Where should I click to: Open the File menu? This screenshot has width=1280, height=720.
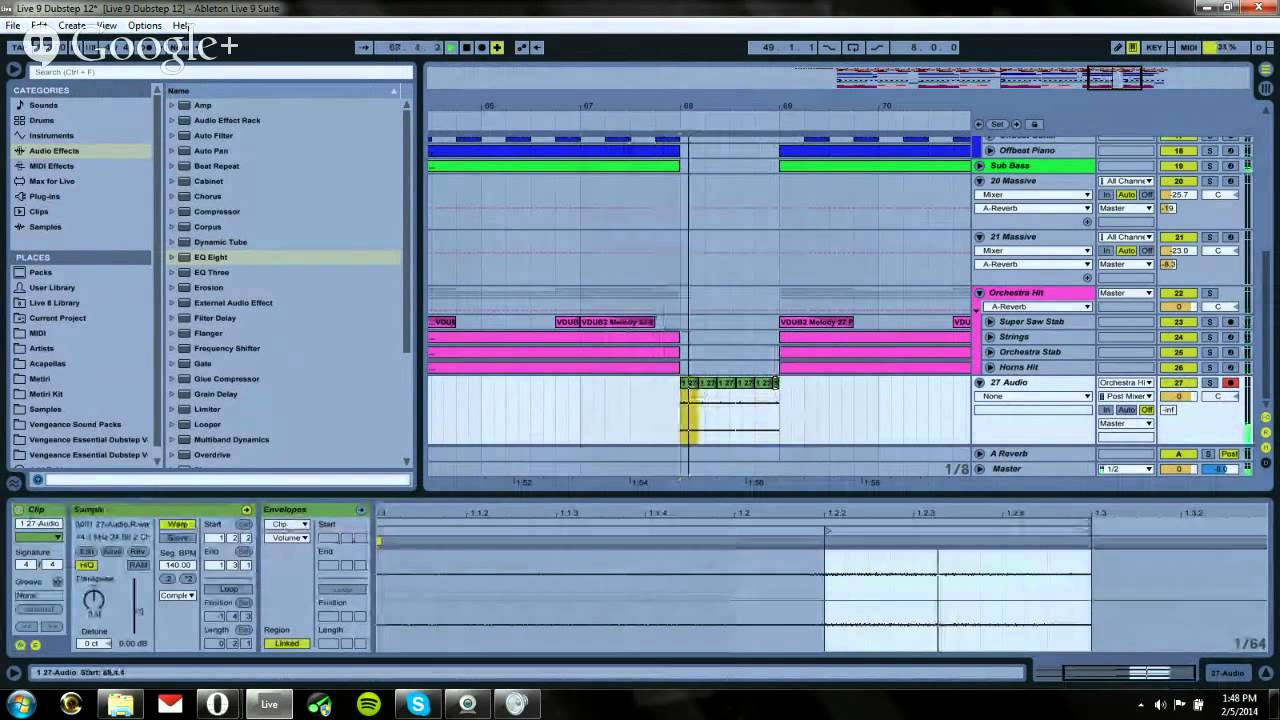tap(13, 25)
